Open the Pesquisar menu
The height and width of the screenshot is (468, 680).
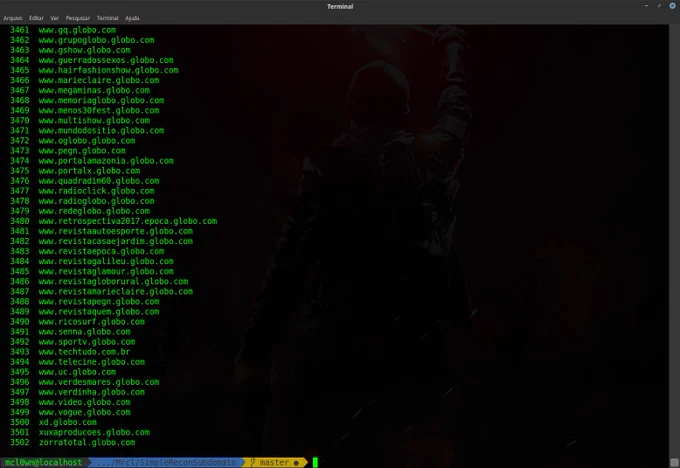[x=78, y=18]
